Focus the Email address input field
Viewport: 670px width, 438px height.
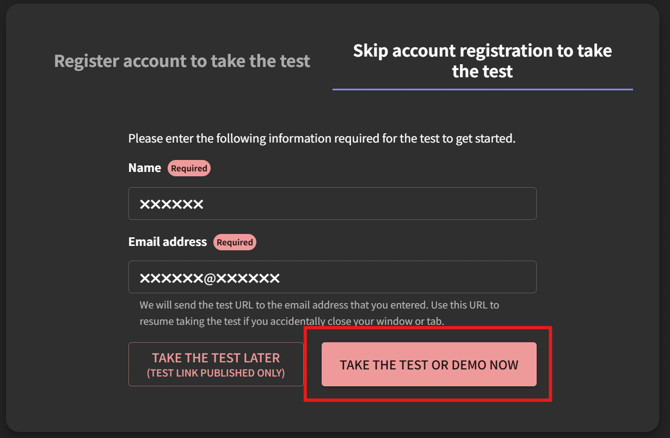point(332,277)
